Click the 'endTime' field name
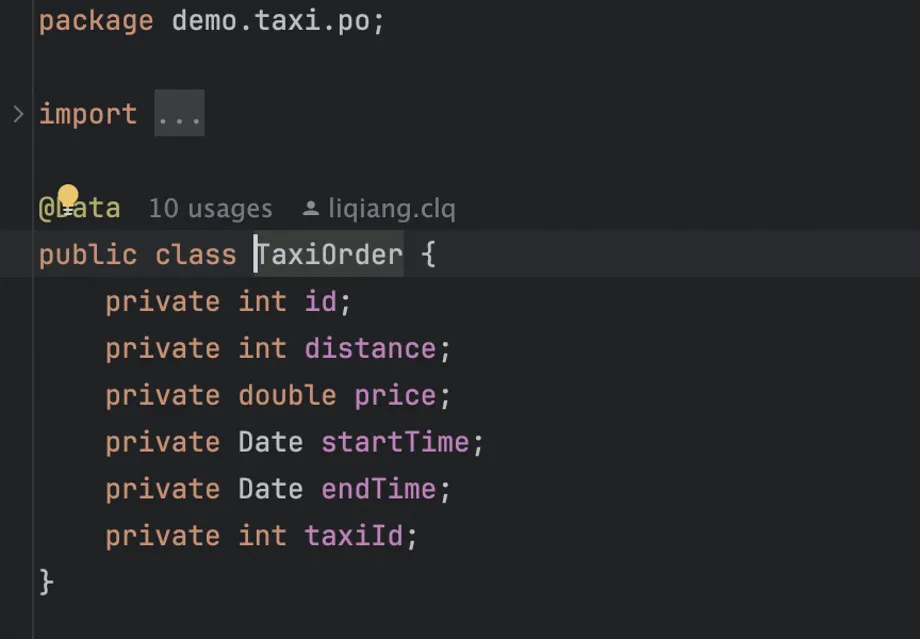The width and height of the screenshot is (920, 640). (379, 489)
